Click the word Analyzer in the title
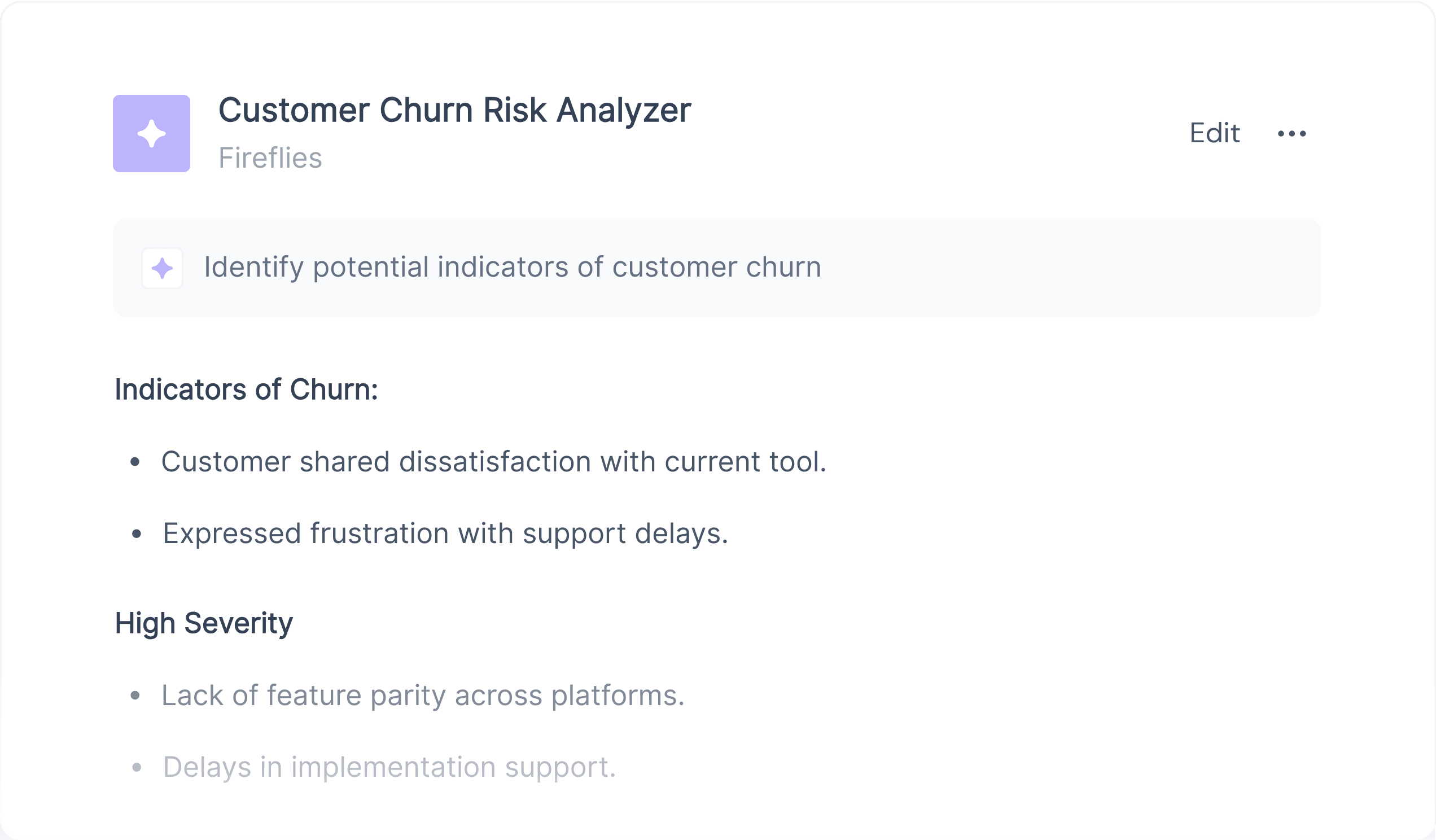 tap(624, 110)
